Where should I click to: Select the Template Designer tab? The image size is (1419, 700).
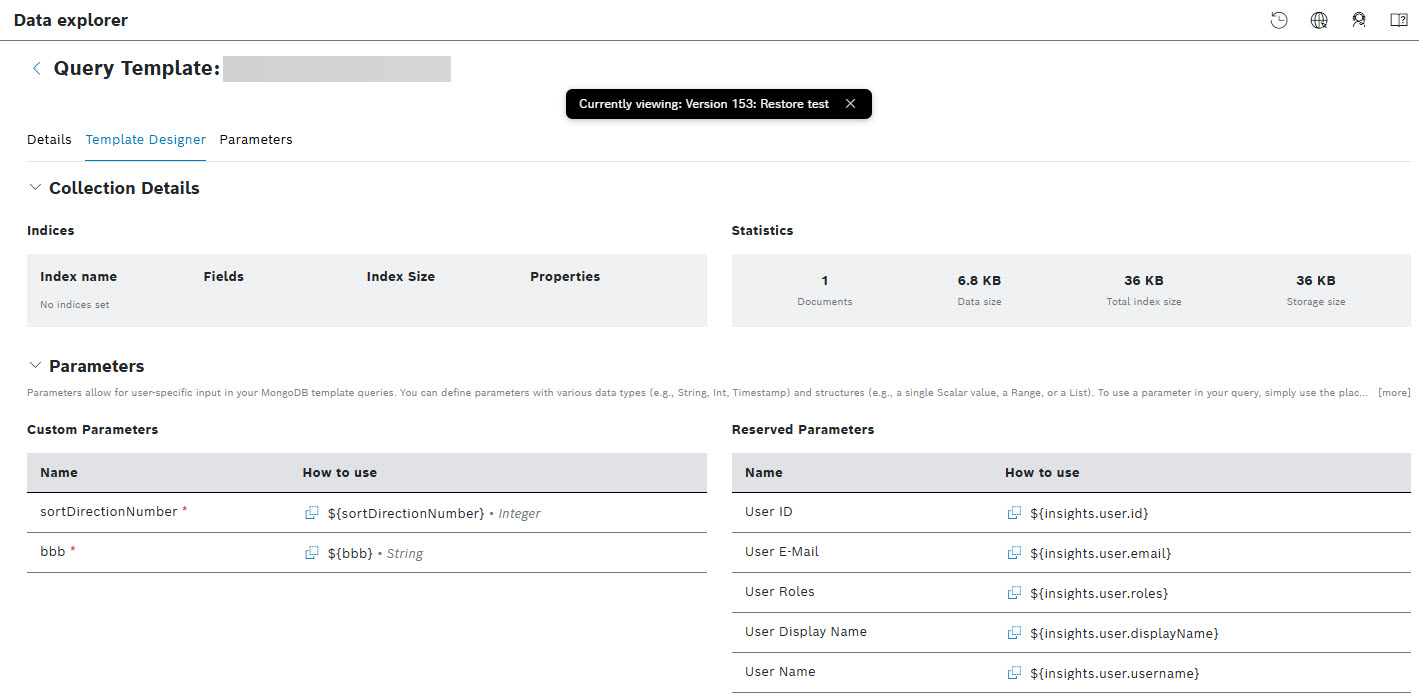[146, 140]
